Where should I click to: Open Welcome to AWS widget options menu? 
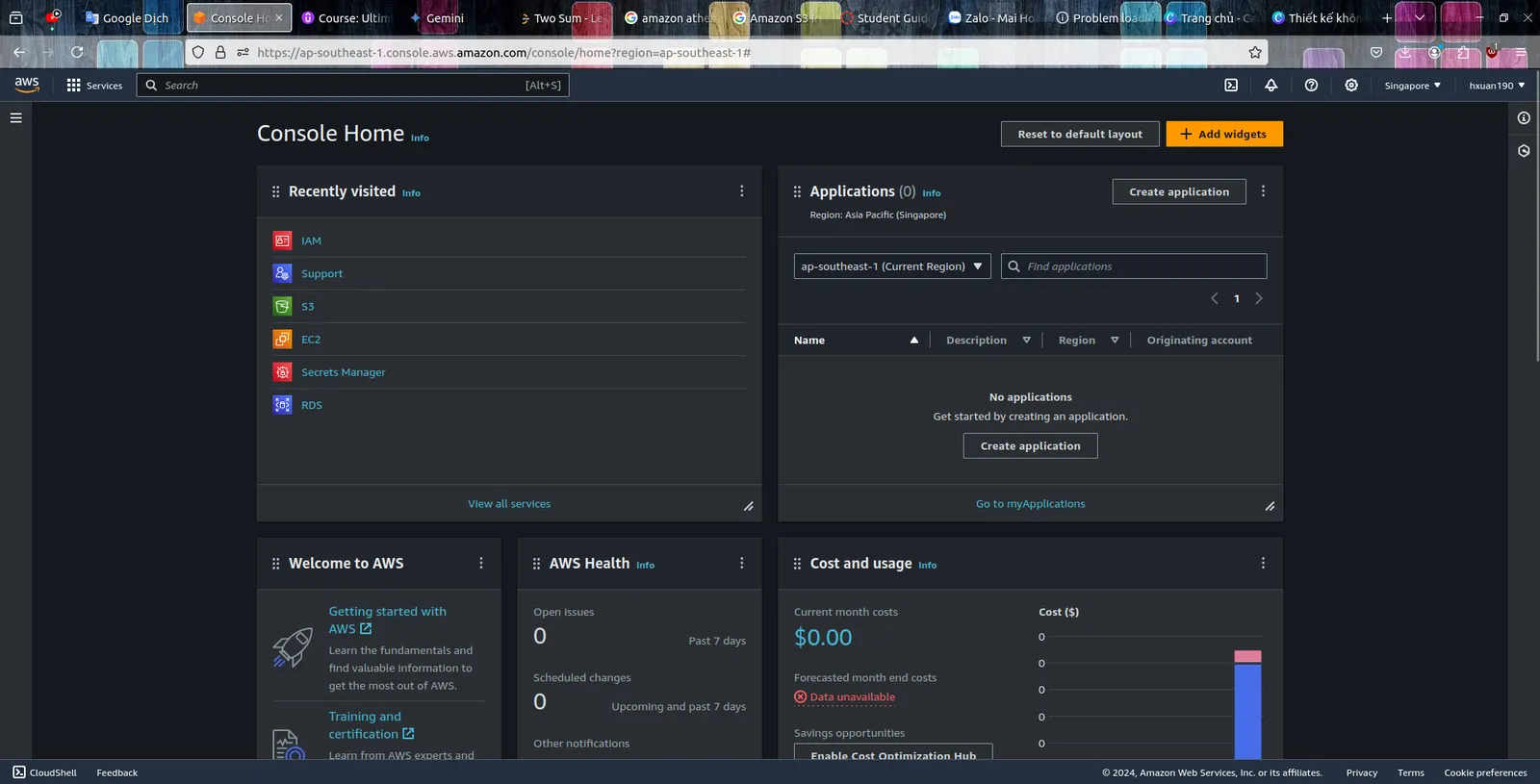pyautogui.click(x=481, y=564)
